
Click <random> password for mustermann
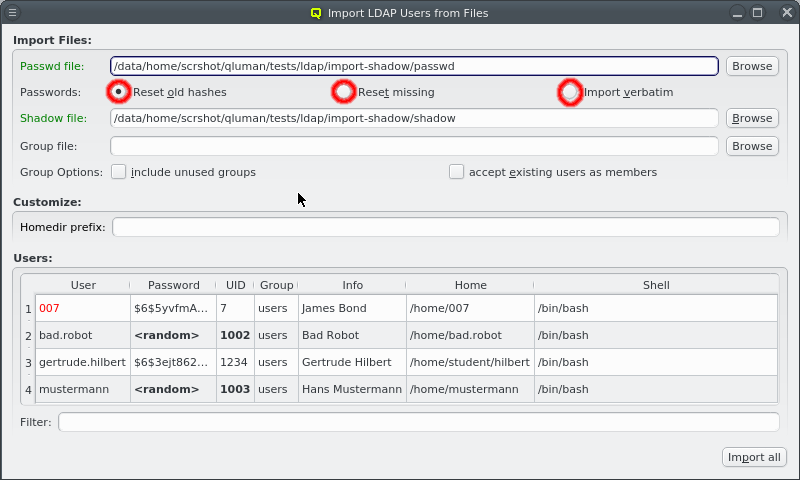[173, 389]
